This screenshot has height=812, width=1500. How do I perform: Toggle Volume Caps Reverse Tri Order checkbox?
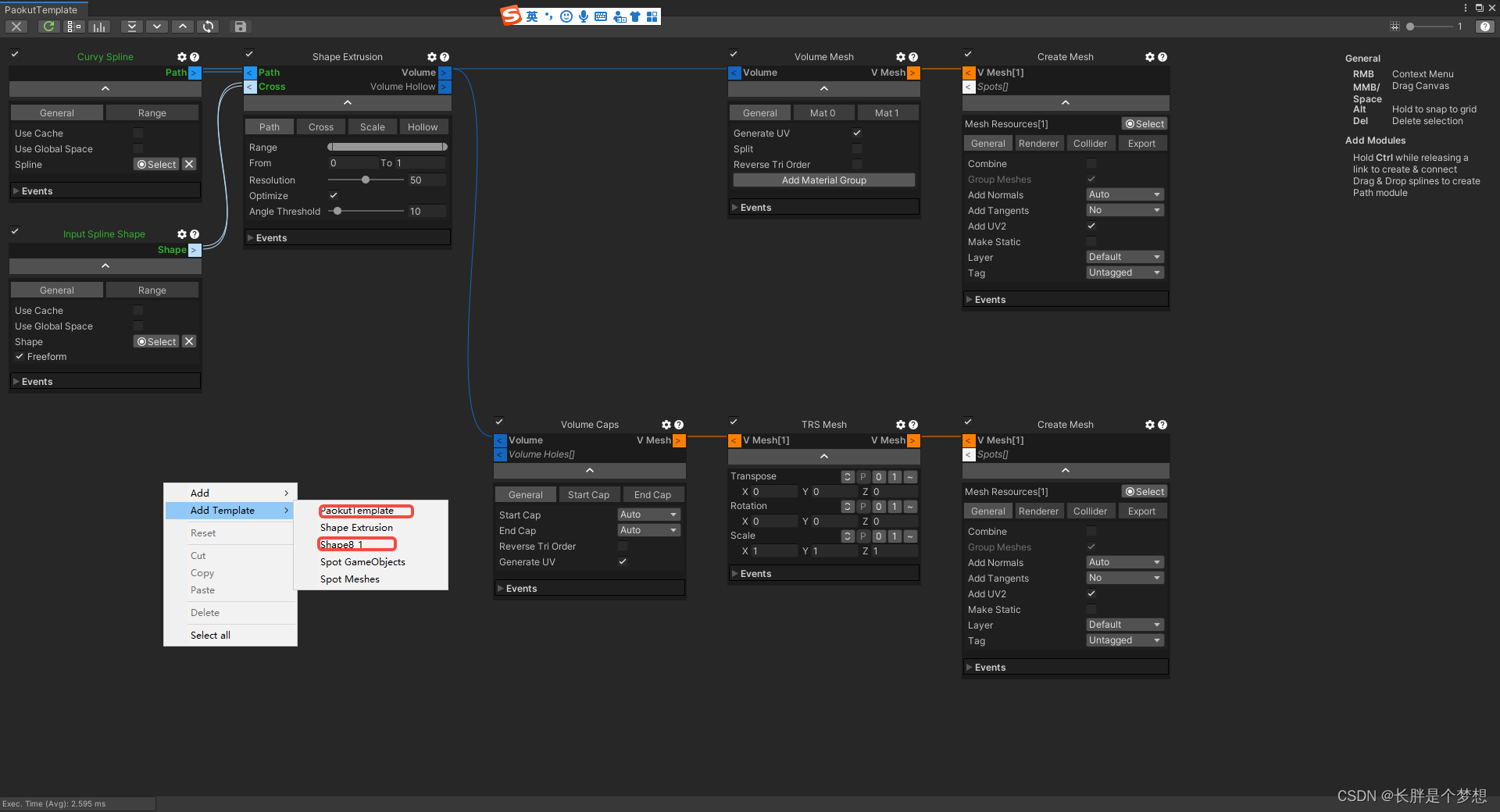pyautogui.click(x=623, y=547)
